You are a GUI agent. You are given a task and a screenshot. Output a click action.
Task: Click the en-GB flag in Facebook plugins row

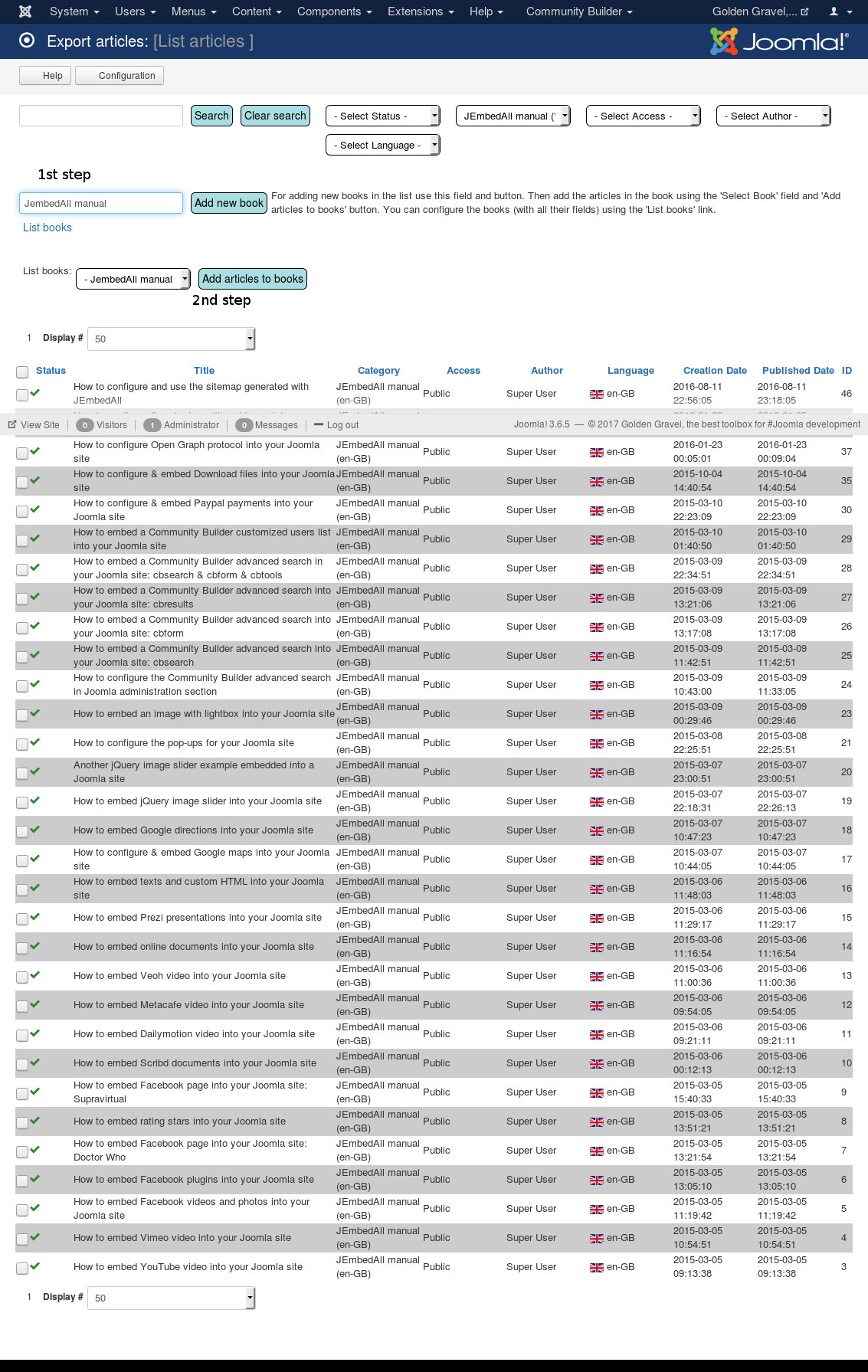pyautogui.click(x=597, y=1180)
